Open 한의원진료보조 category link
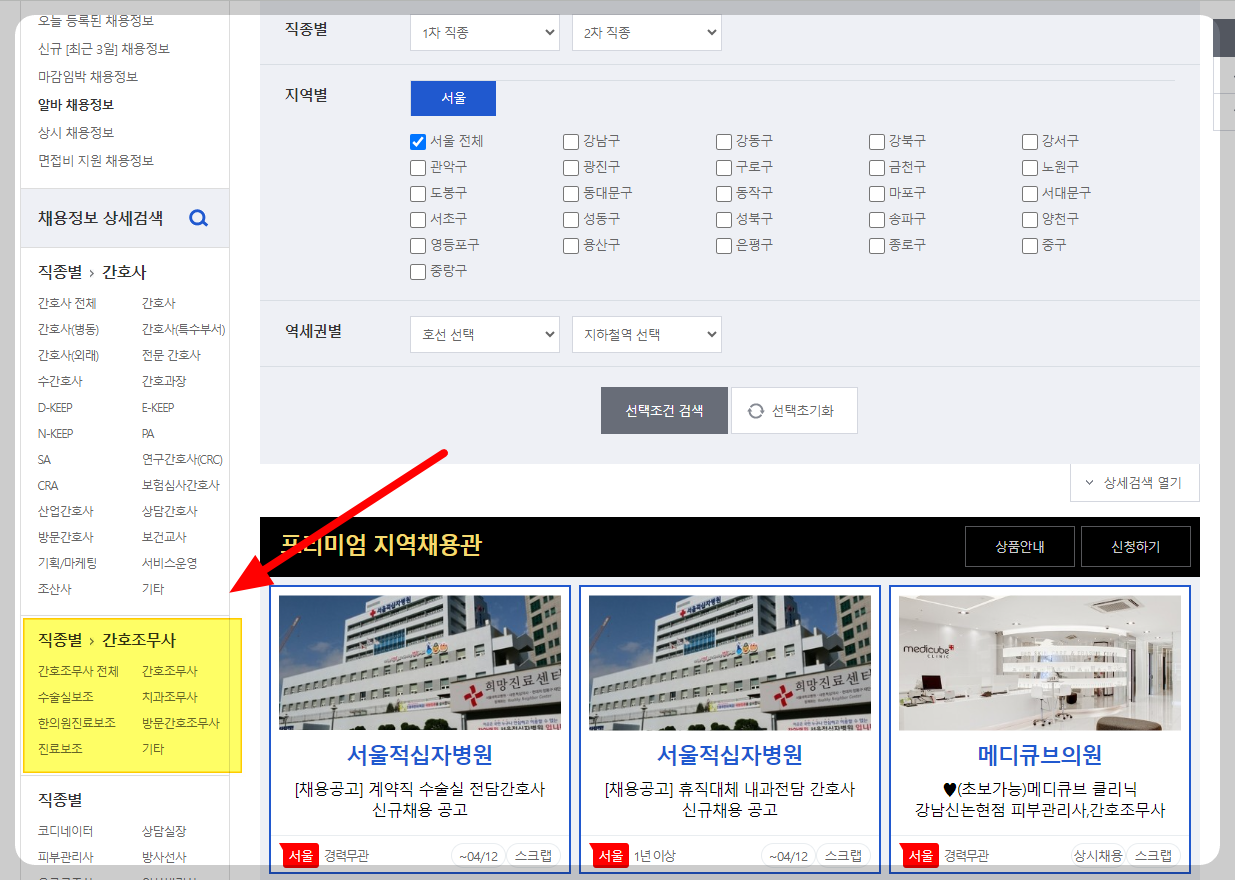 [77, 723]
